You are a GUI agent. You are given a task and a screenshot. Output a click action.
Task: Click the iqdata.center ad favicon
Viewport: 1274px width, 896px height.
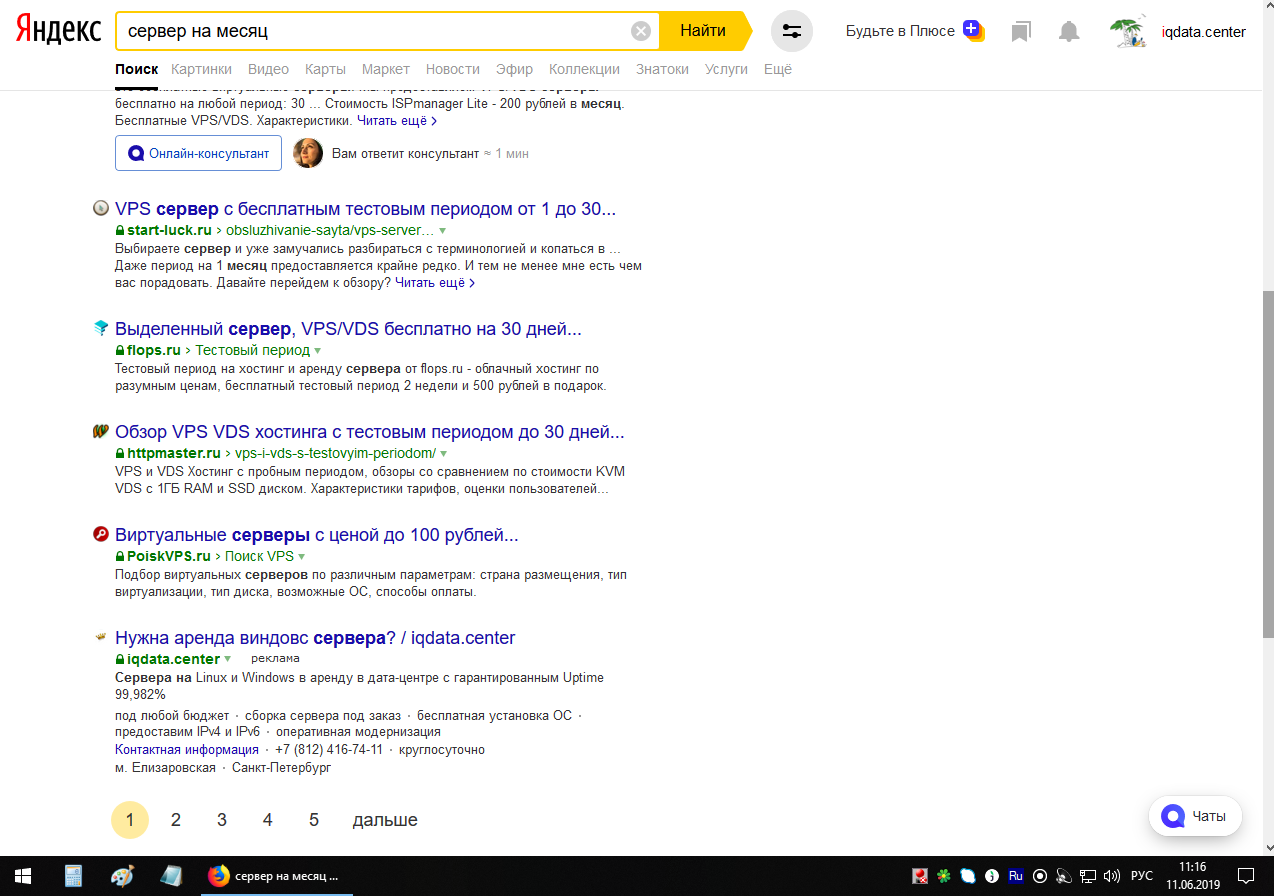(x=100, y=636)
